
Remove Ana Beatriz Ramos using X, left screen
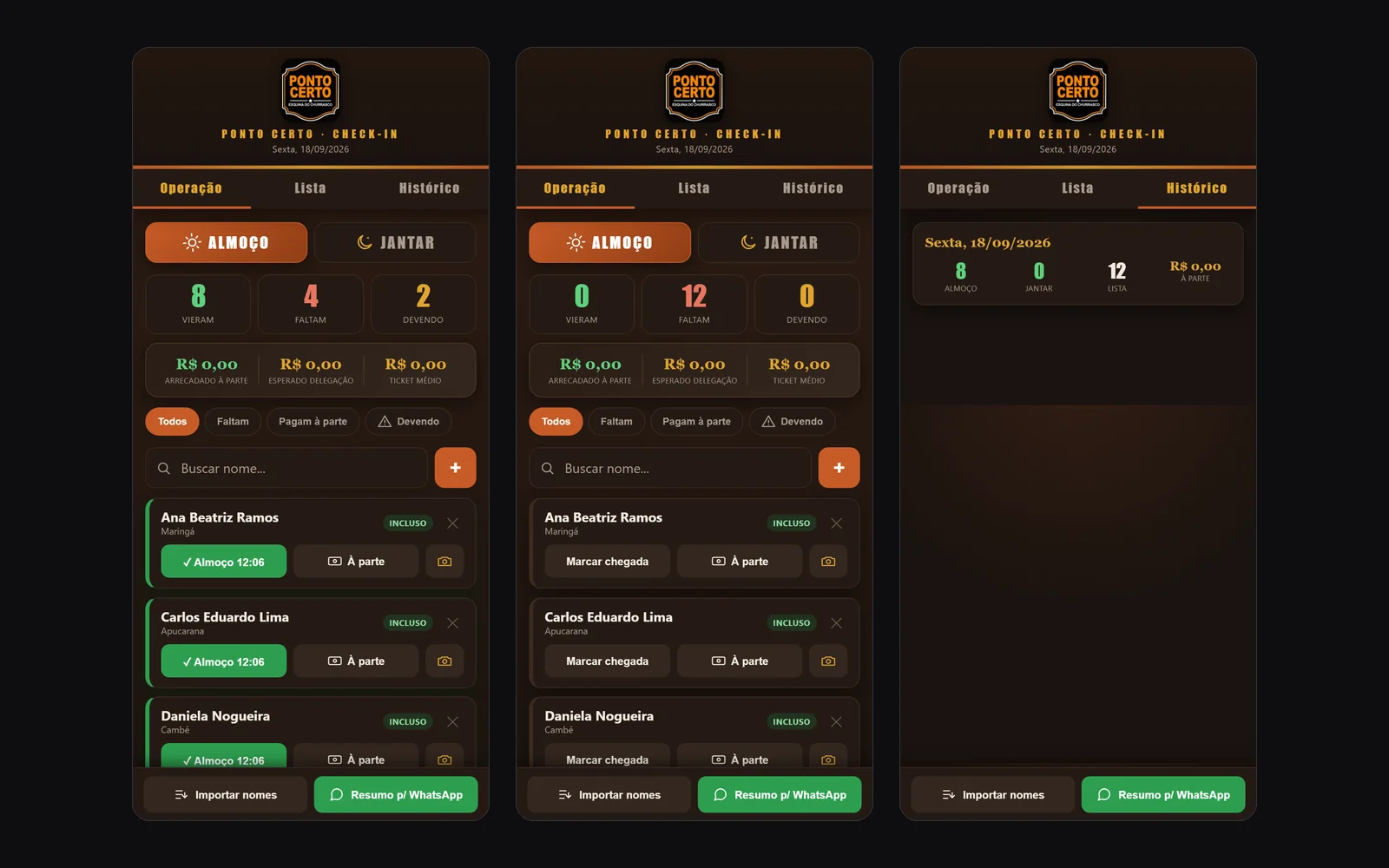click(x=452, y=523)
